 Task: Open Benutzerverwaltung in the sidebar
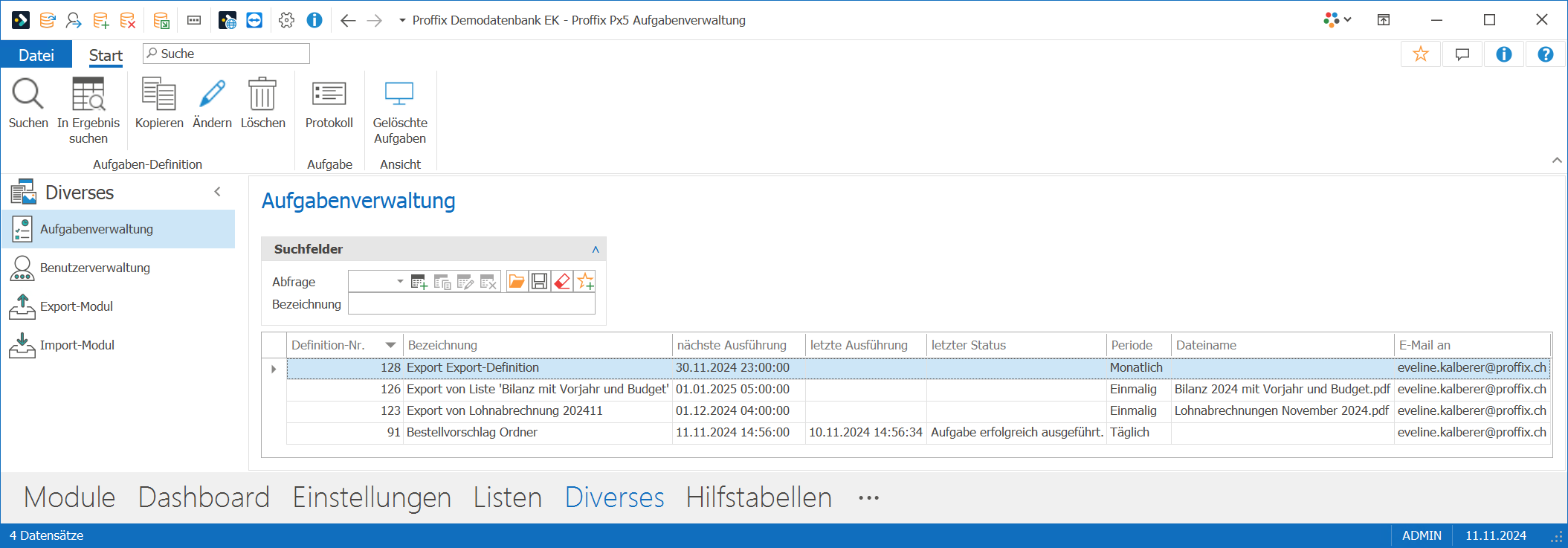pyautogui.click(x=117, y=268)
